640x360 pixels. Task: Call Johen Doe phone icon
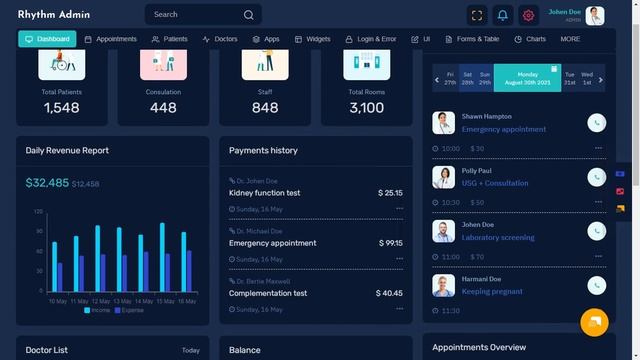pos(596,231)
